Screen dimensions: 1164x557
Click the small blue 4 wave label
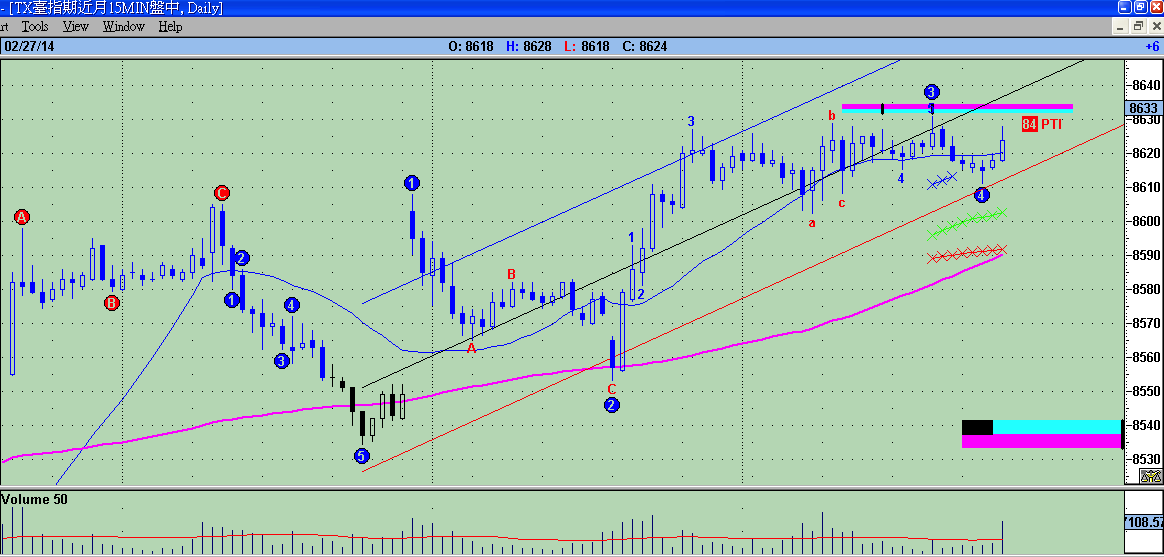coord(900,178)
